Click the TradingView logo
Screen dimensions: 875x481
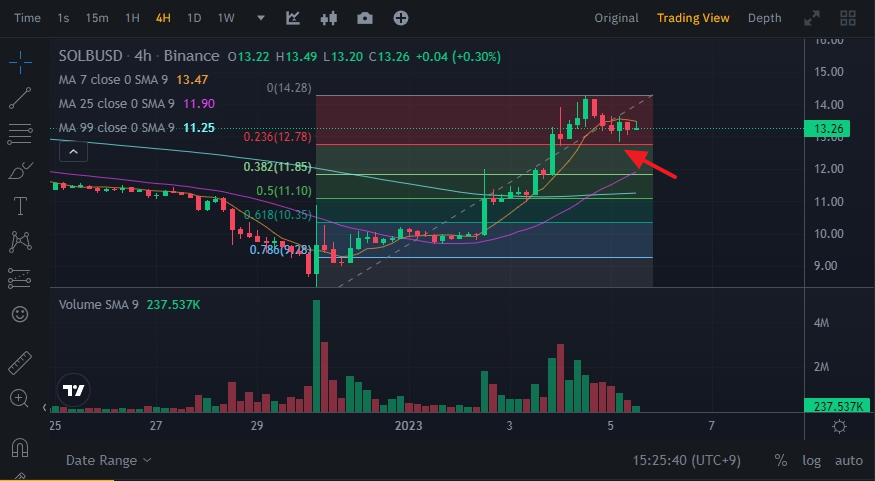click(x=73, y=390)
